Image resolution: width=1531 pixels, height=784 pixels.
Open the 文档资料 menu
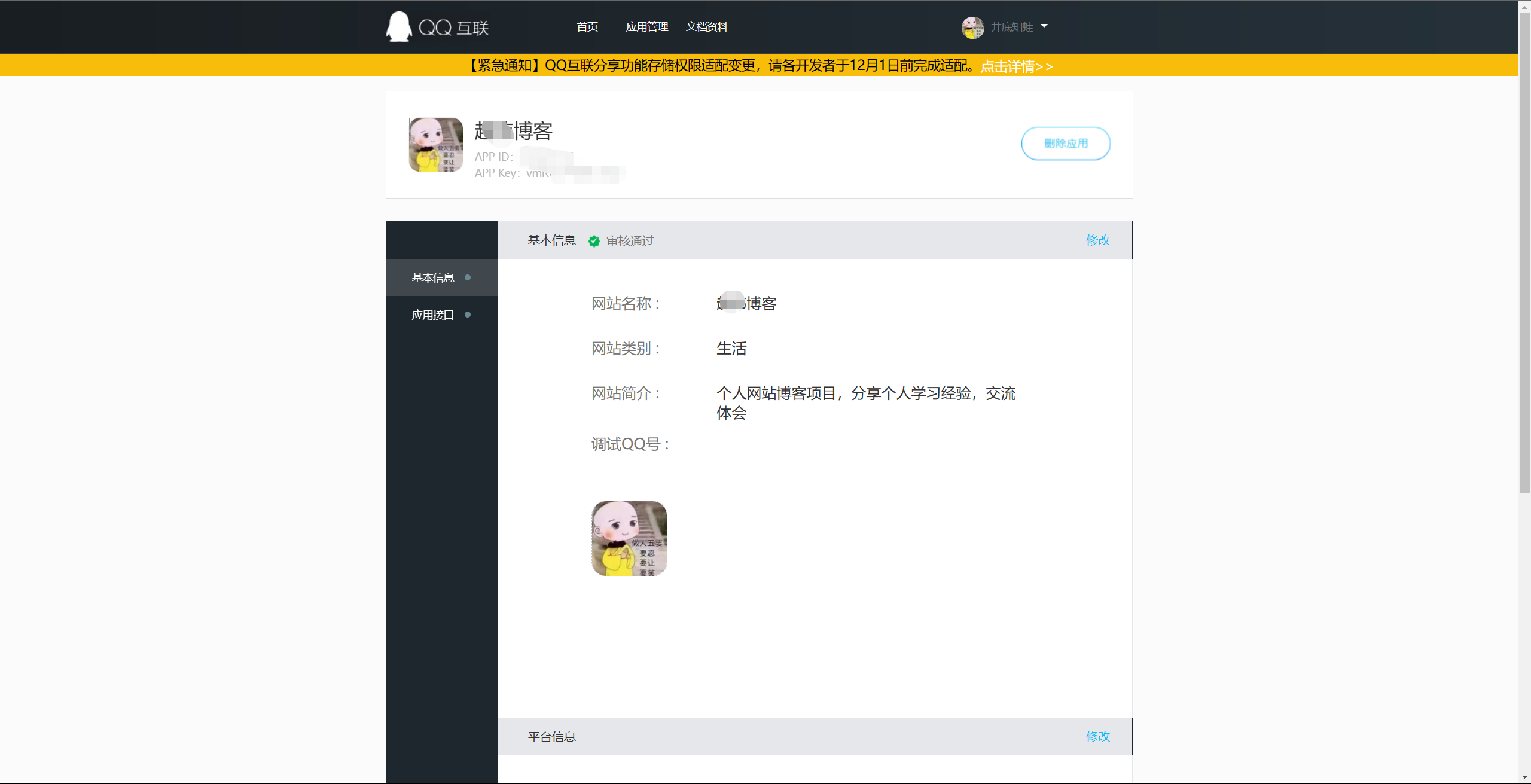[x=707, y=26]
